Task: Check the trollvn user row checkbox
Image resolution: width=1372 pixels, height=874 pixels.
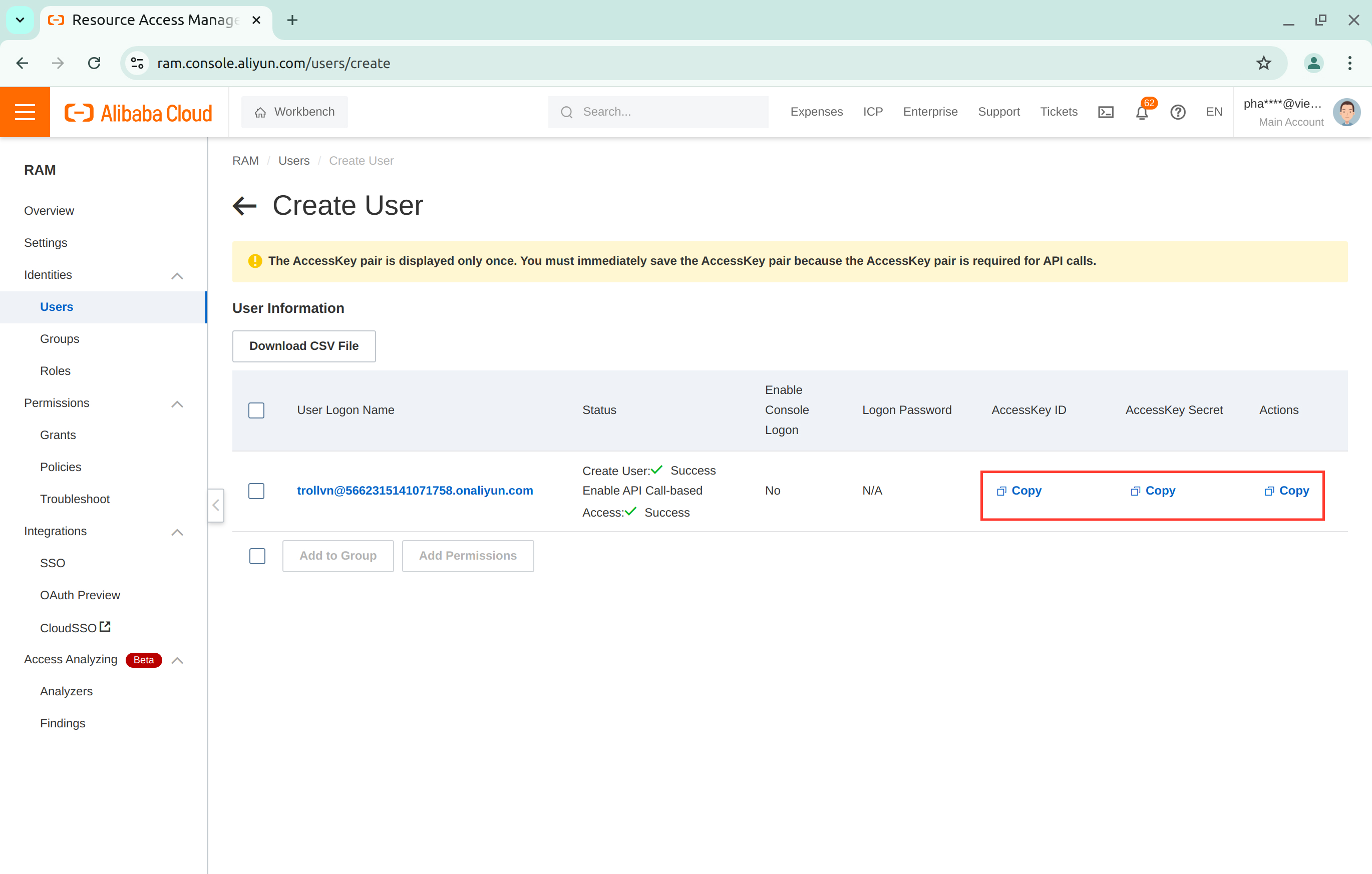Action: [256, 491]
